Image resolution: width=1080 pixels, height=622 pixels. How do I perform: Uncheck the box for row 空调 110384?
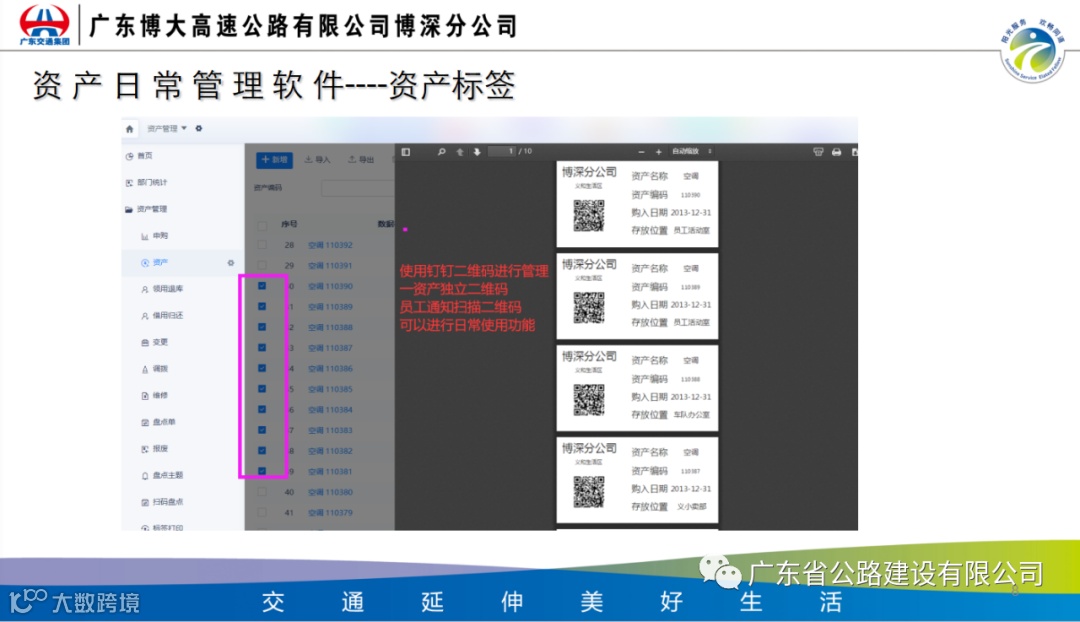pos(262,409)
